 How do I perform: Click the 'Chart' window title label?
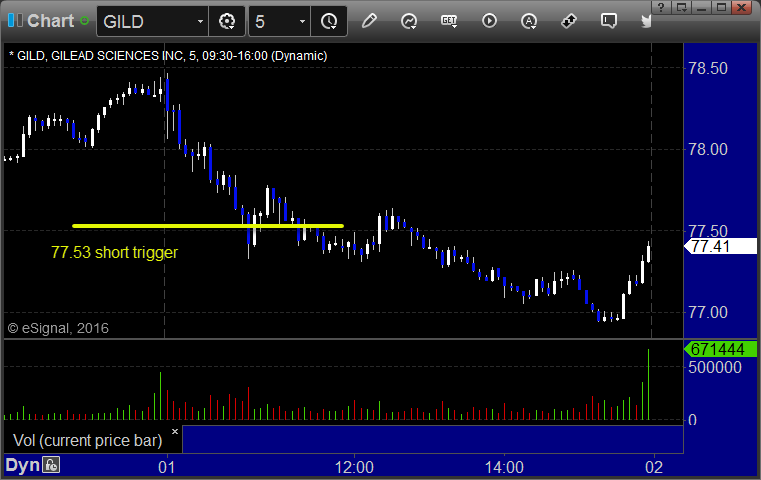[50, 21]
